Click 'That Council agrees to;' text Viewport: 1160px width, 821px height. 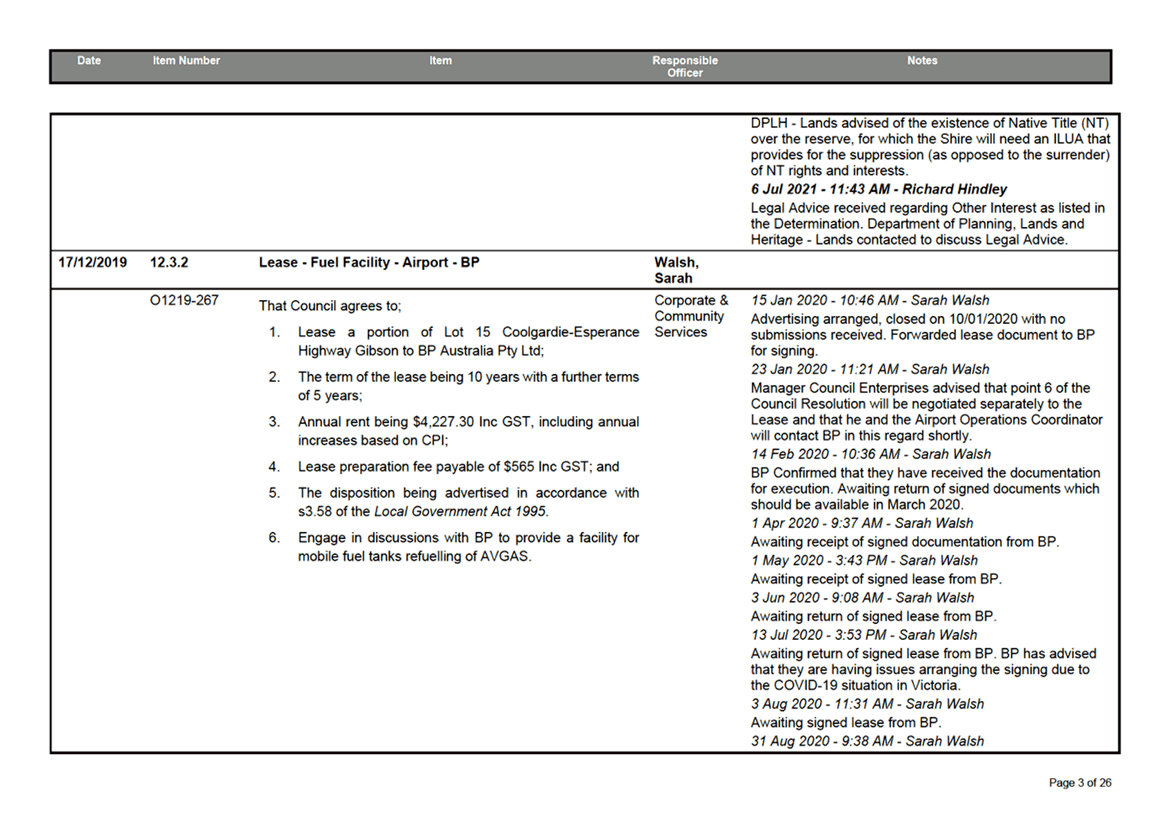(330, 305)
